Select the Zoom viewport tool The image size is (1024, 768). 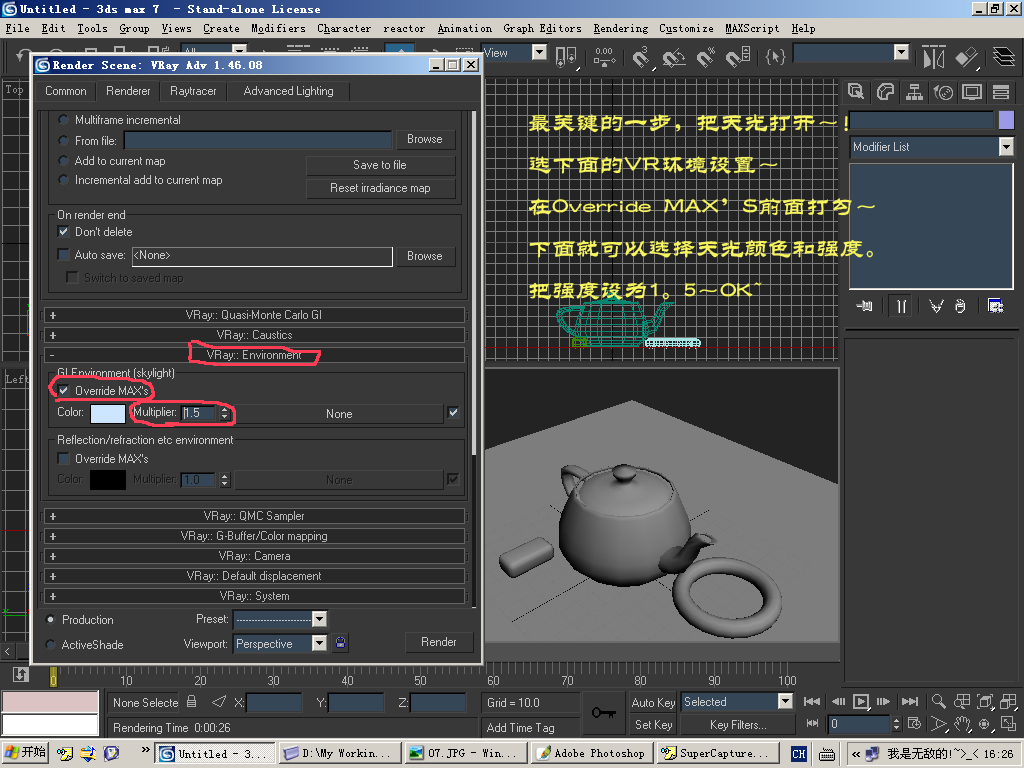coord(938,701)
